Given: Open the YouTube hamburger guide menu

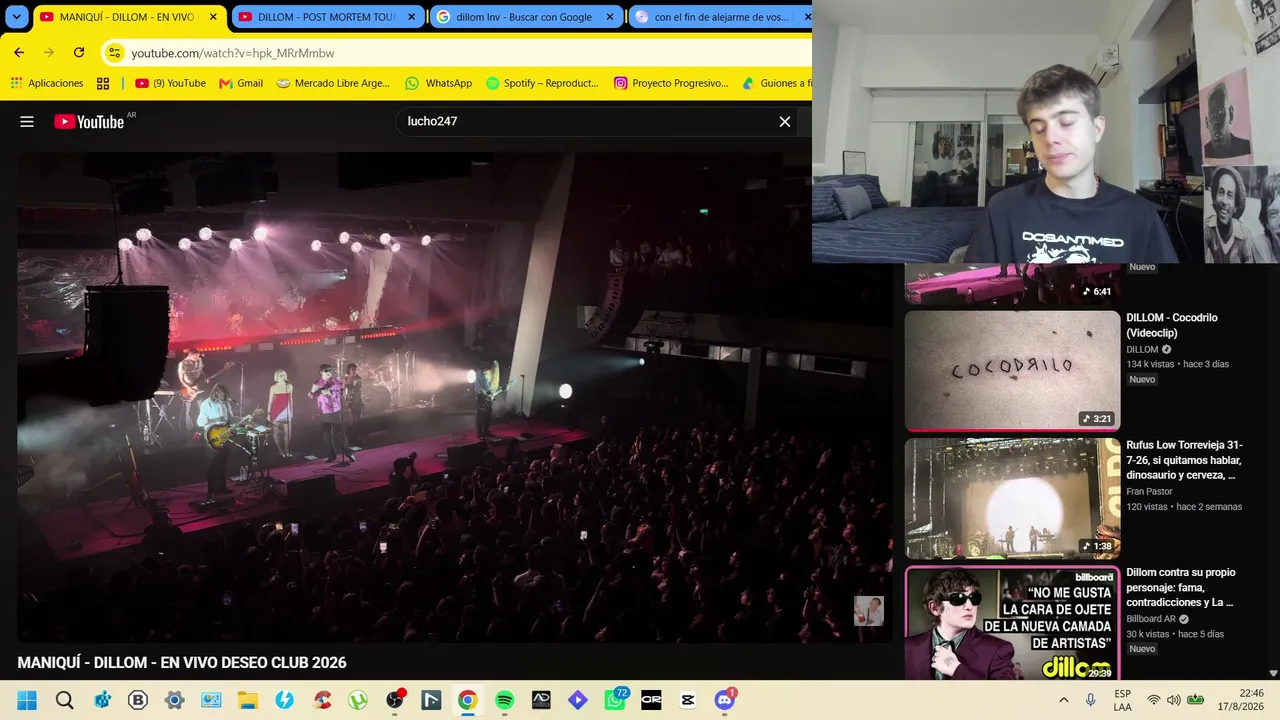Looking at the screenshot, I should click(x=27, y=122).
